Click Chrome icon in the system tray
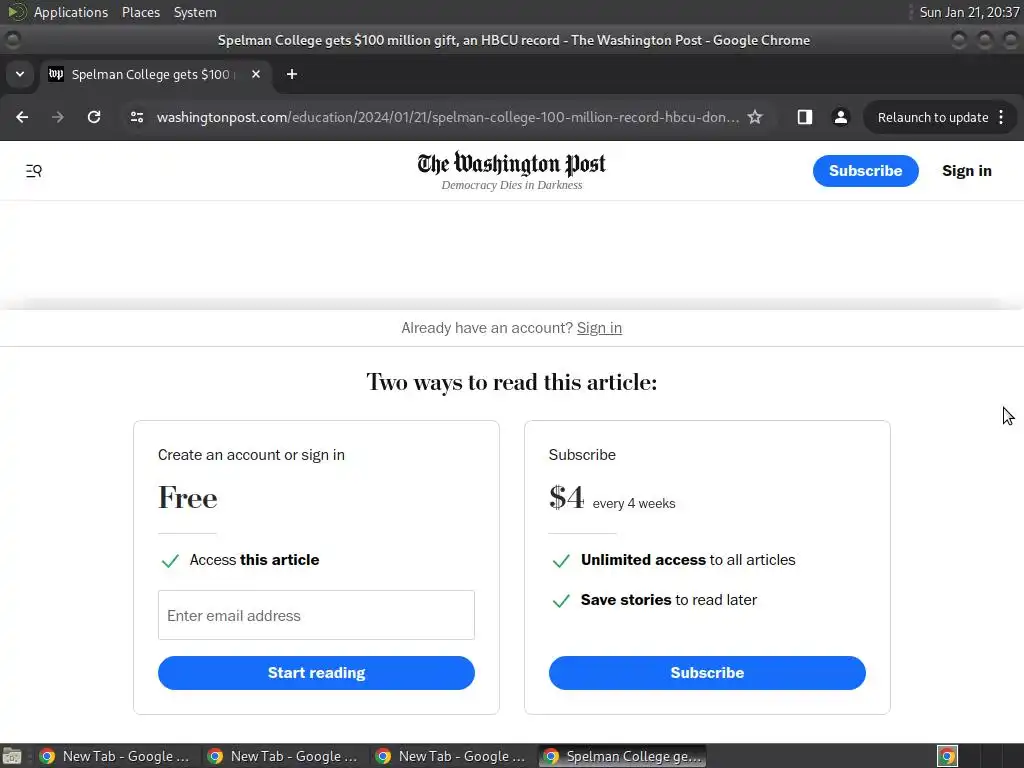 (947, 756)
